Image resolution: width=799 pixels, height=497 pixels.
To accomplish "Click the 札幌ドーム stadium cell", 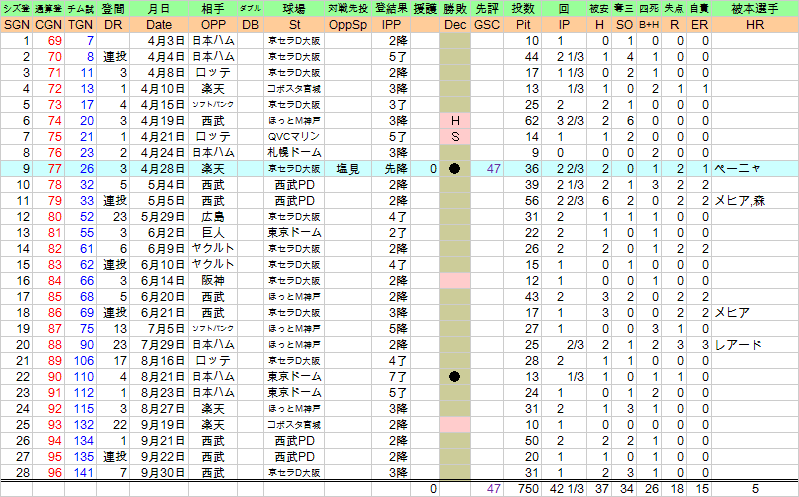I will click(294, 153).
